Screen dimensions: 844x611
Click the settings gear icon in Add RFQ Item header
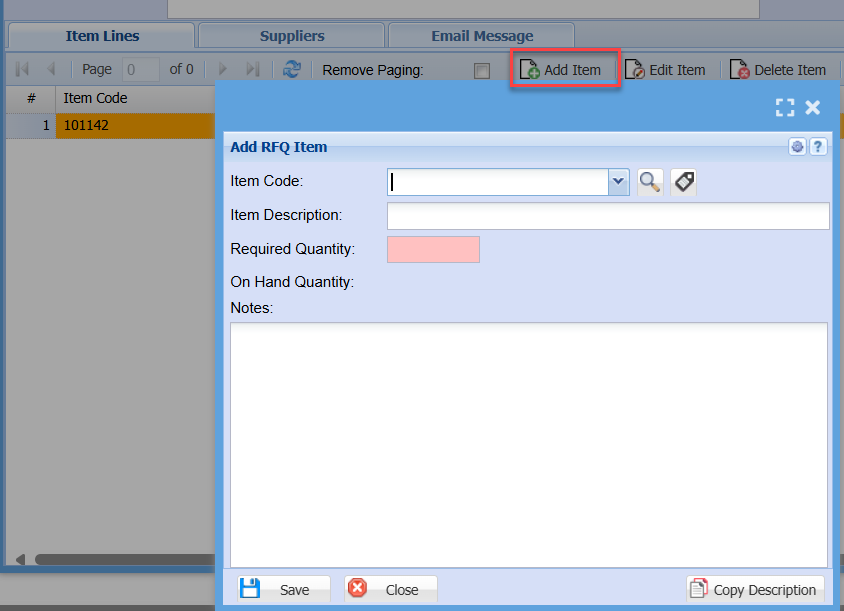pos(797,147)
